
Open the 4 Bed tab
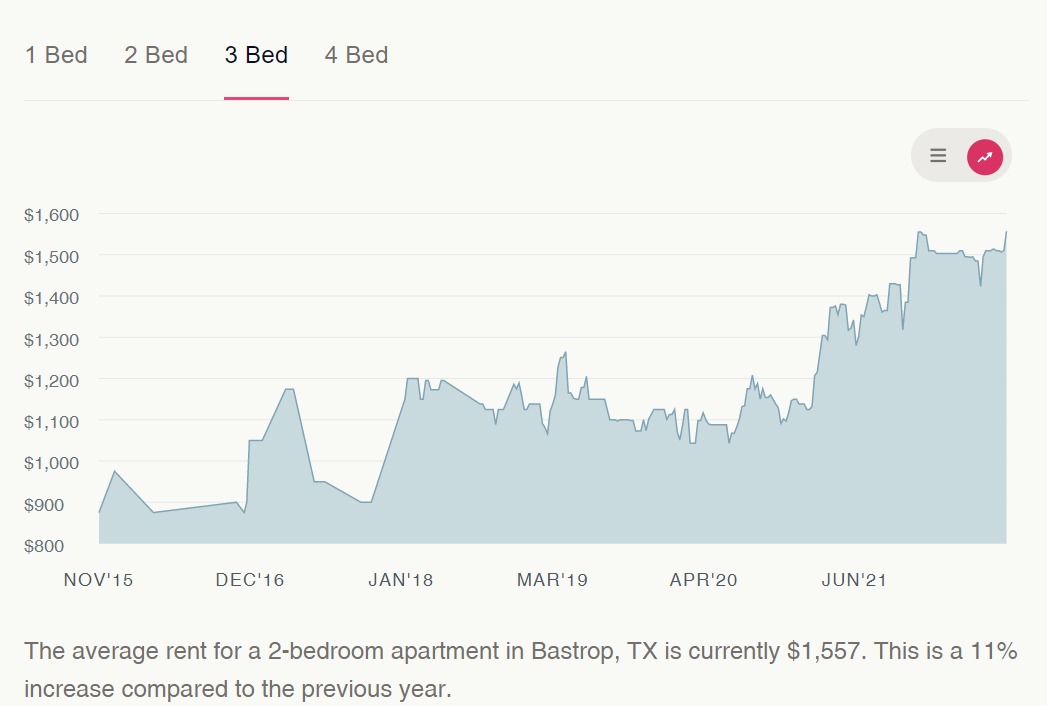point(357,55)
